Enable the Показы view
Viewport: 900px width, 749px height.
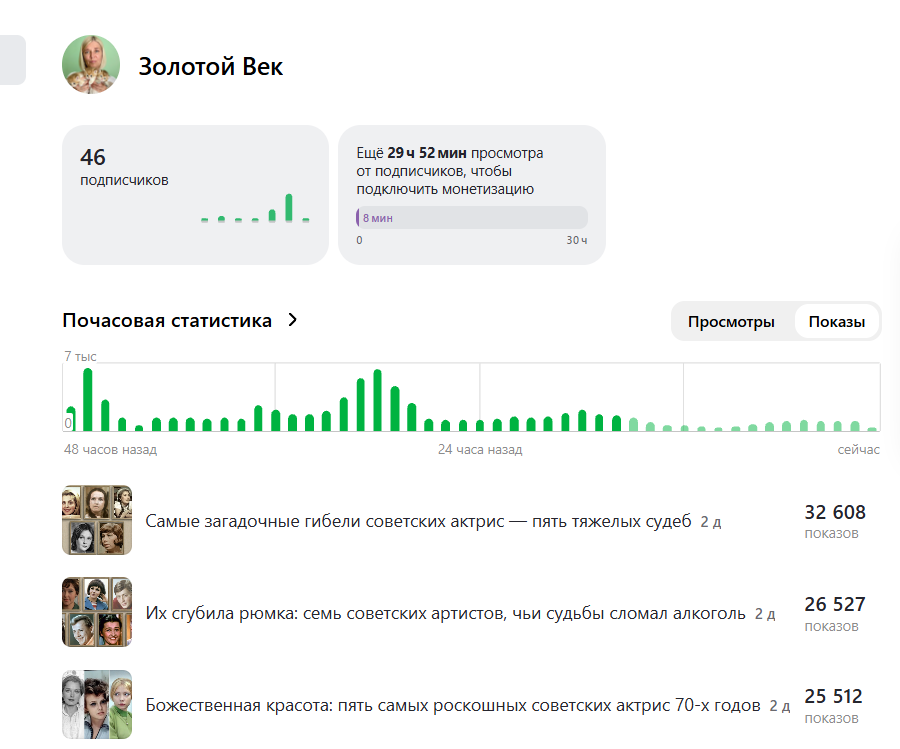coord(837,321)
